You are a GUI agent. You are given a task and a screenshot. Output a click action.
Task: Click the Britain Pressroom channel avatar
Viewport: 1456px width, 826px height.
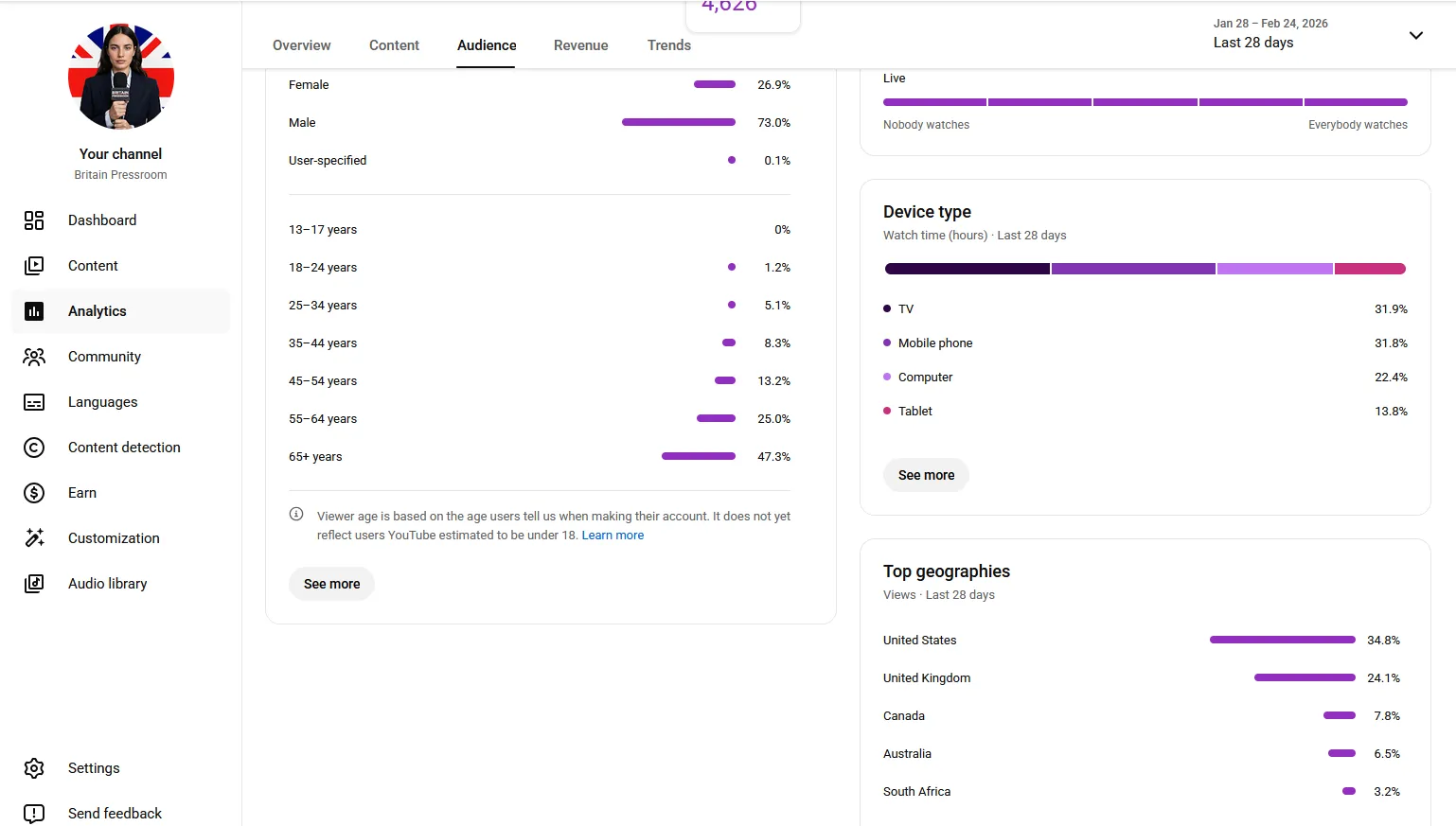121,76
